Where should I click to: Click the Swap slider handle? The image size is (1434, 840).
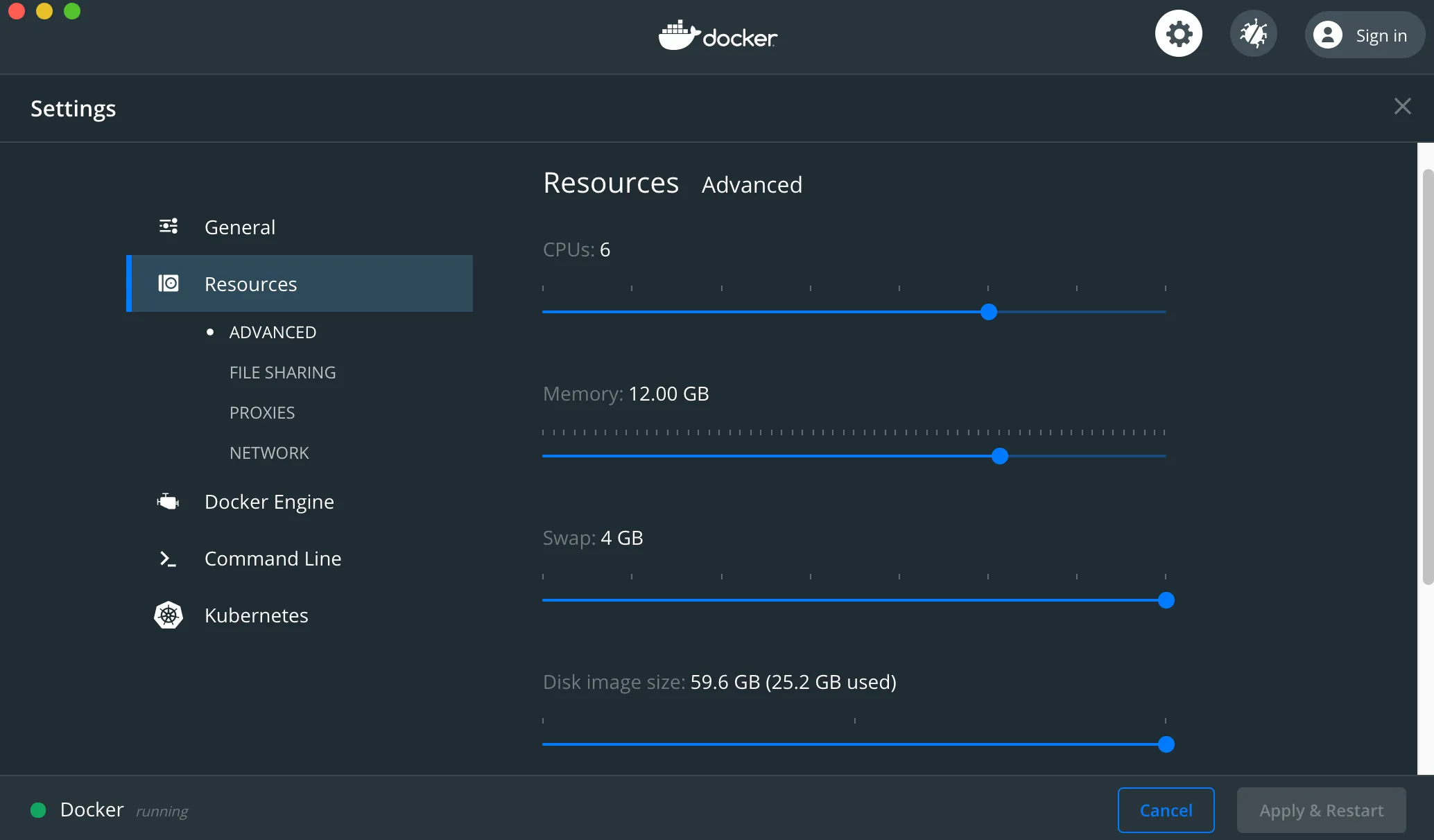1166,600
